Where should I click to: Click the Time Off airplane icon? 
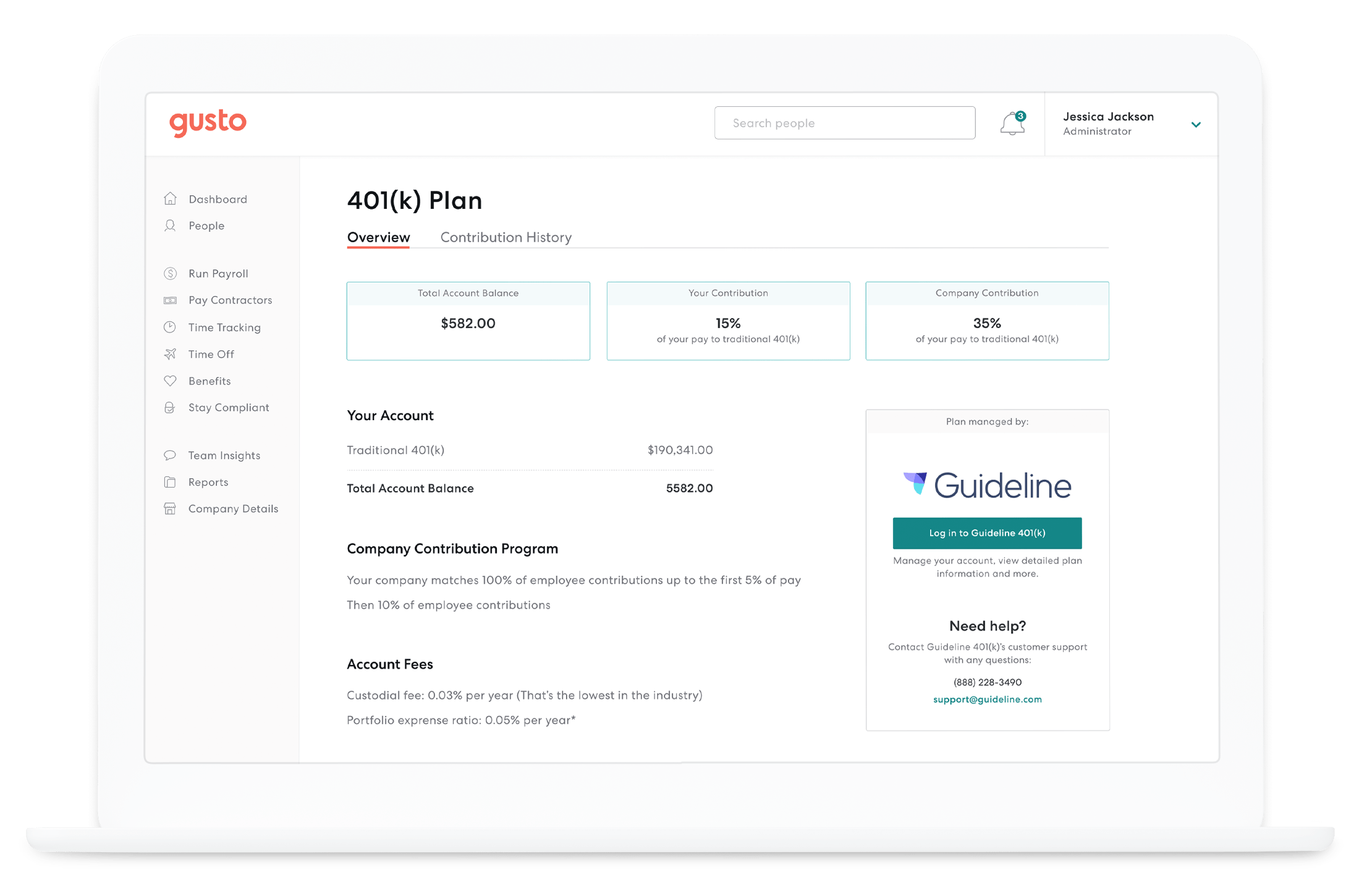[170, 354]
